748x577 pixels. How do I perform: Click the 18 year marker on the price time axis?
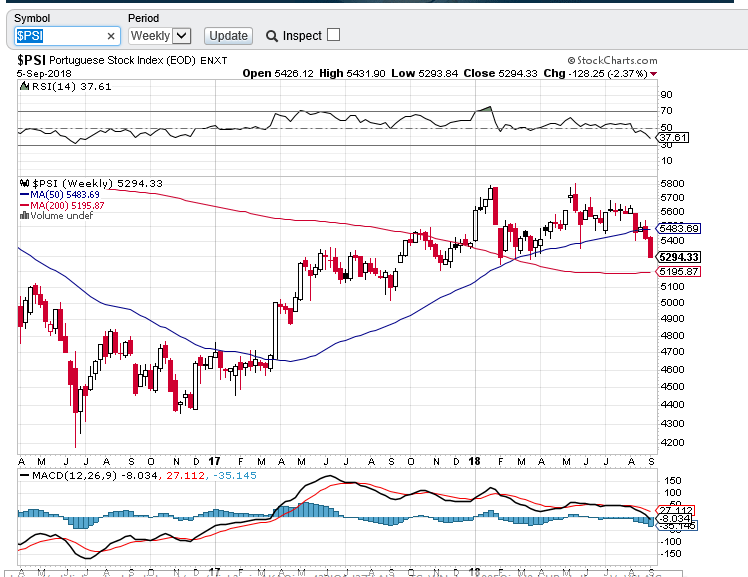tap(474, 461)
